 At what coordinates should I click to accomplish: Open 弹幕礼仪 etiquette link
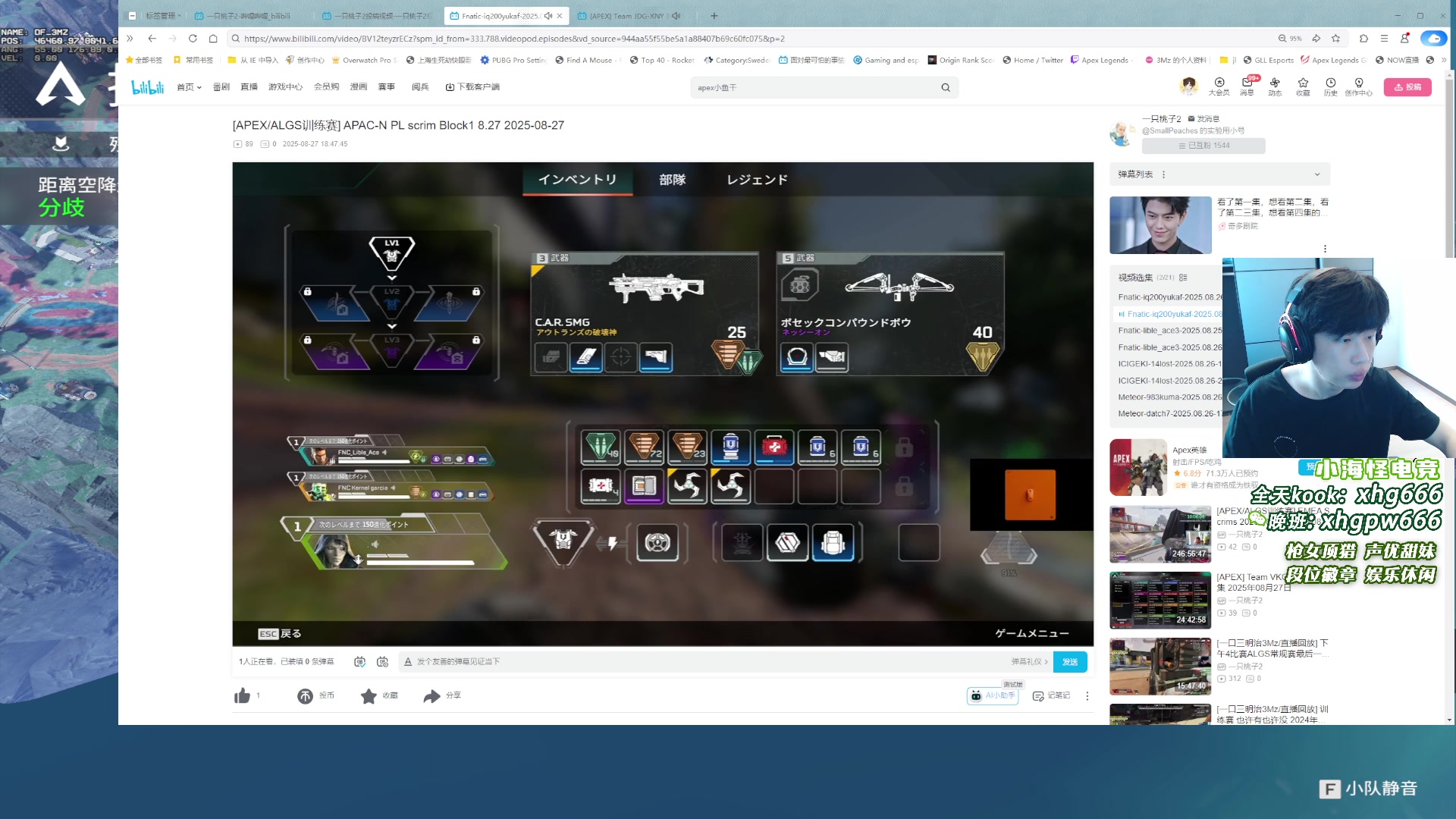click(1029, 661)
